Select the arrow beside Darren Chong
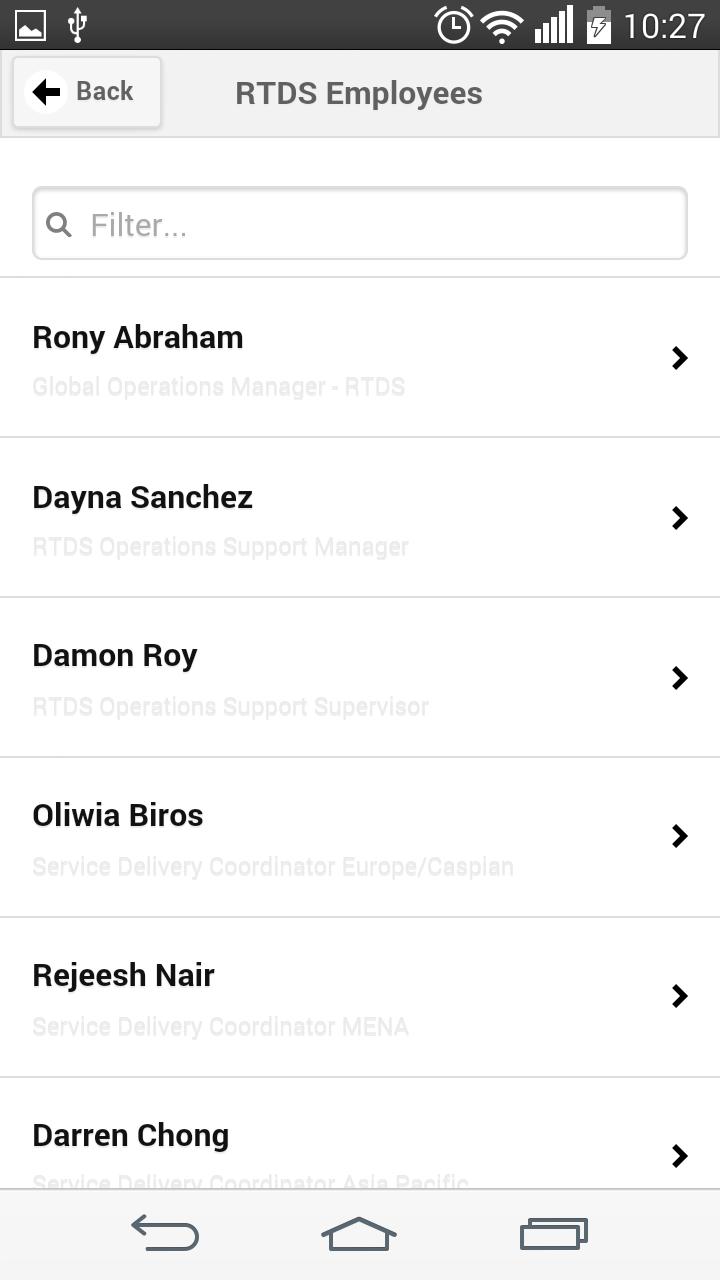 pyautogui.click(x=680, y=1156)
